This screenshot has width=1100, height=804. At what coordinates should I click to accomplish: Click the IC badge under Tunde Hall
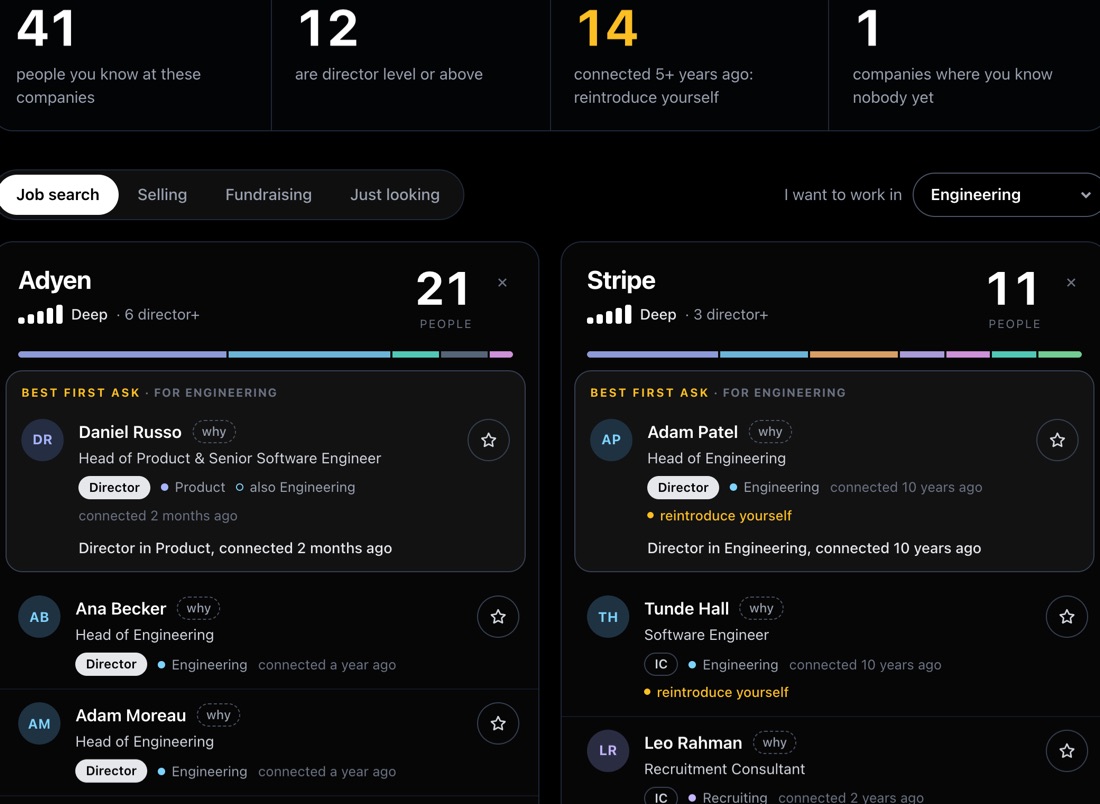click(661, 664)
